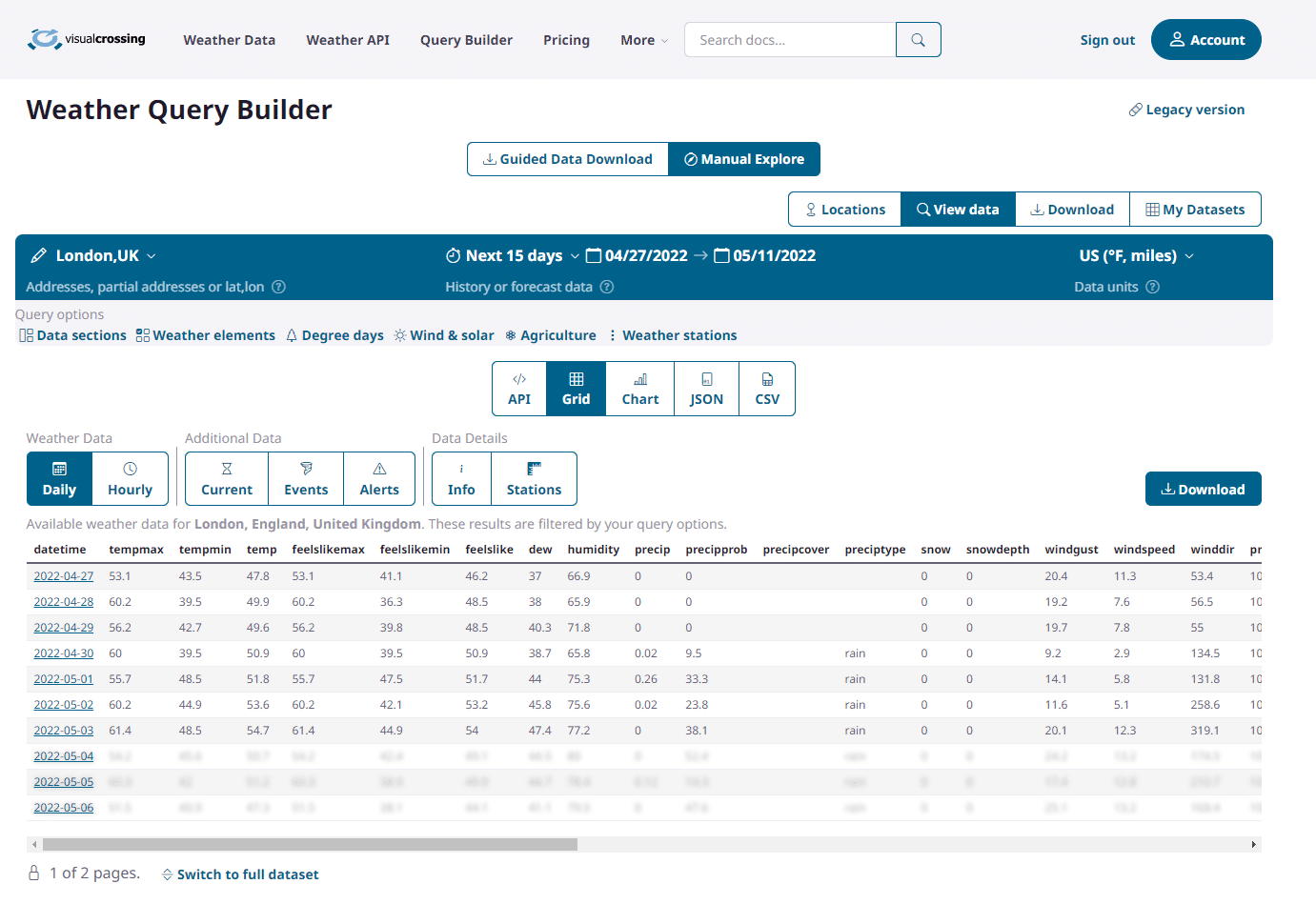
Task: Click the pencil icon next to London,UK
Action: [39, 255]
